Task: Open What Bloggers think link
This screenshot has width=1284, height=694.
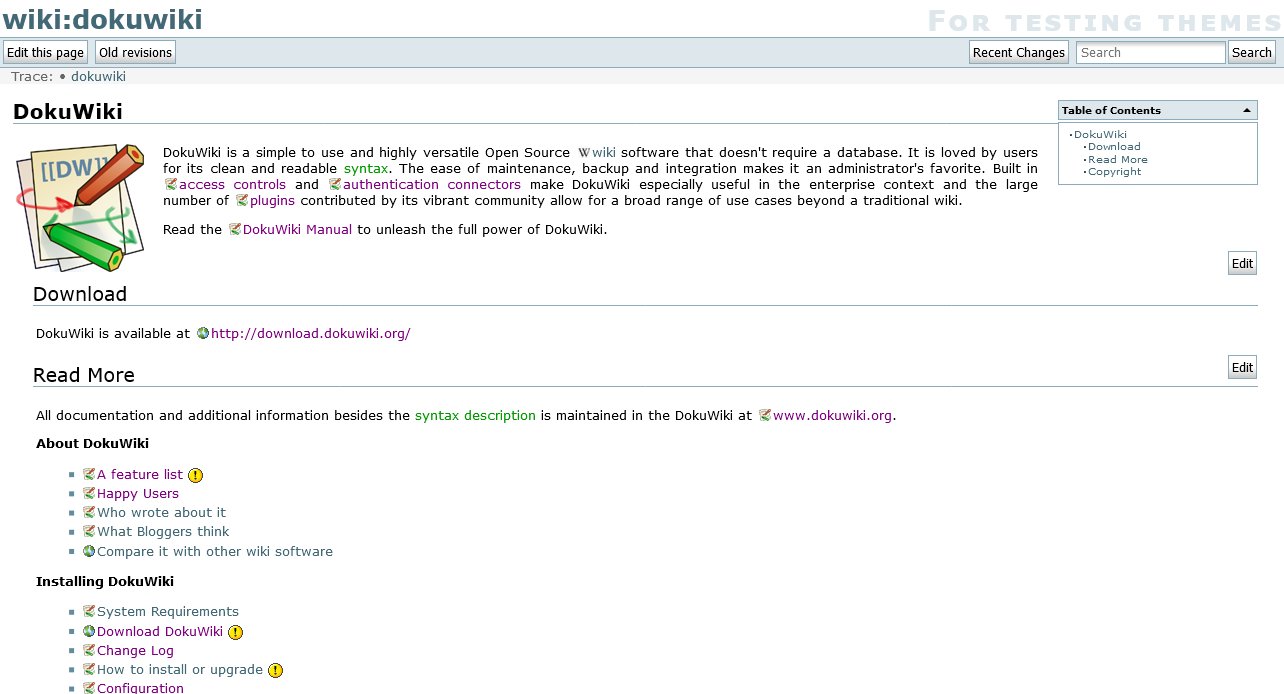Action: click(163, 532)
